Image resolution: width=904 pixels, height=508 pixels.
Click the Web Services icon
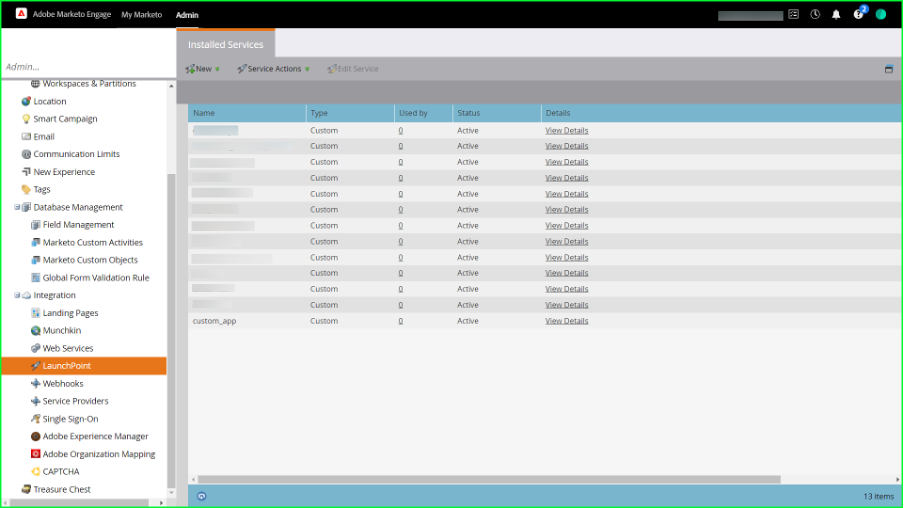(x=35, y=348)
